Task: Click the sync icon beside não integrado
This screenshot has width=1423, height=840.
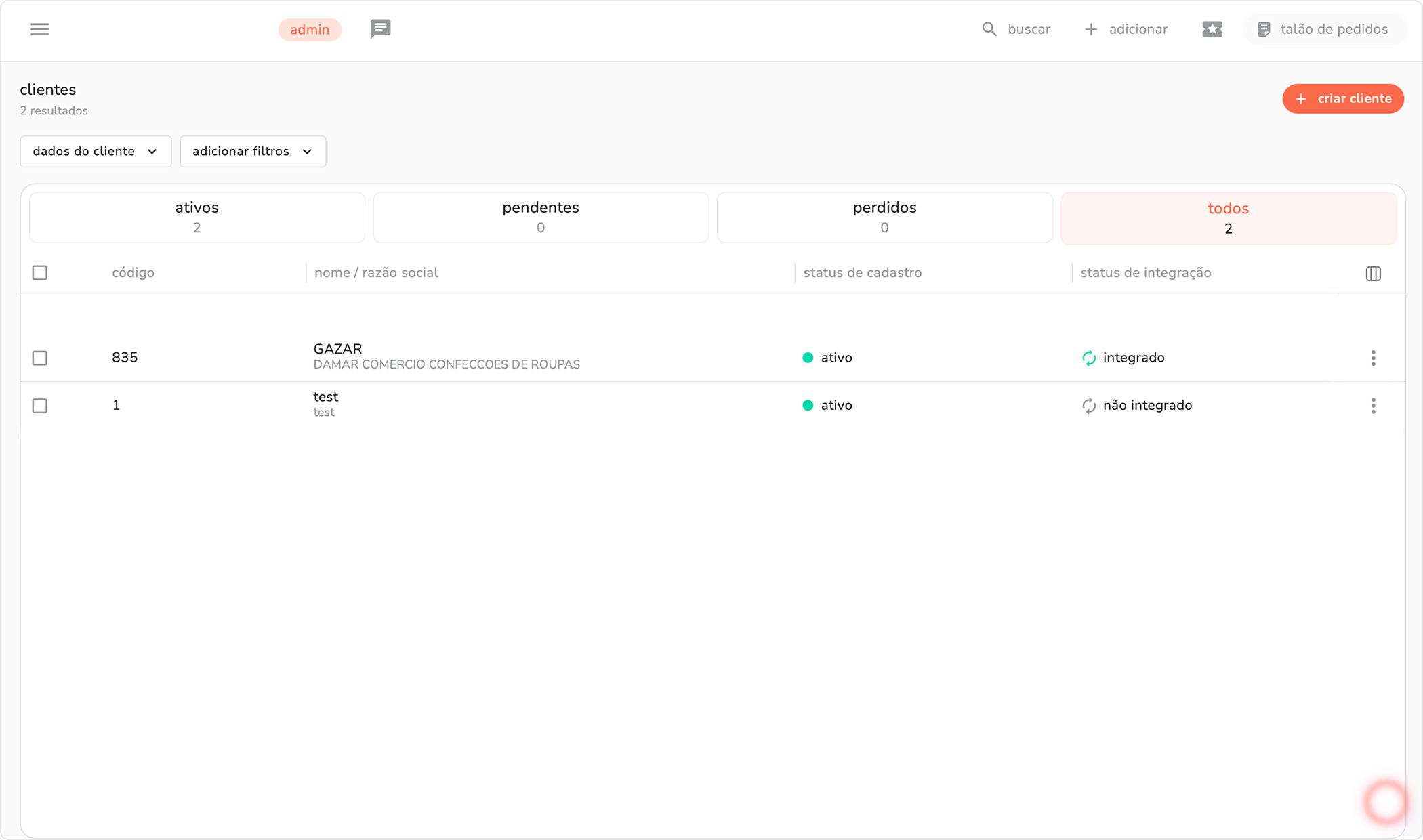Action: (1088, 406)
